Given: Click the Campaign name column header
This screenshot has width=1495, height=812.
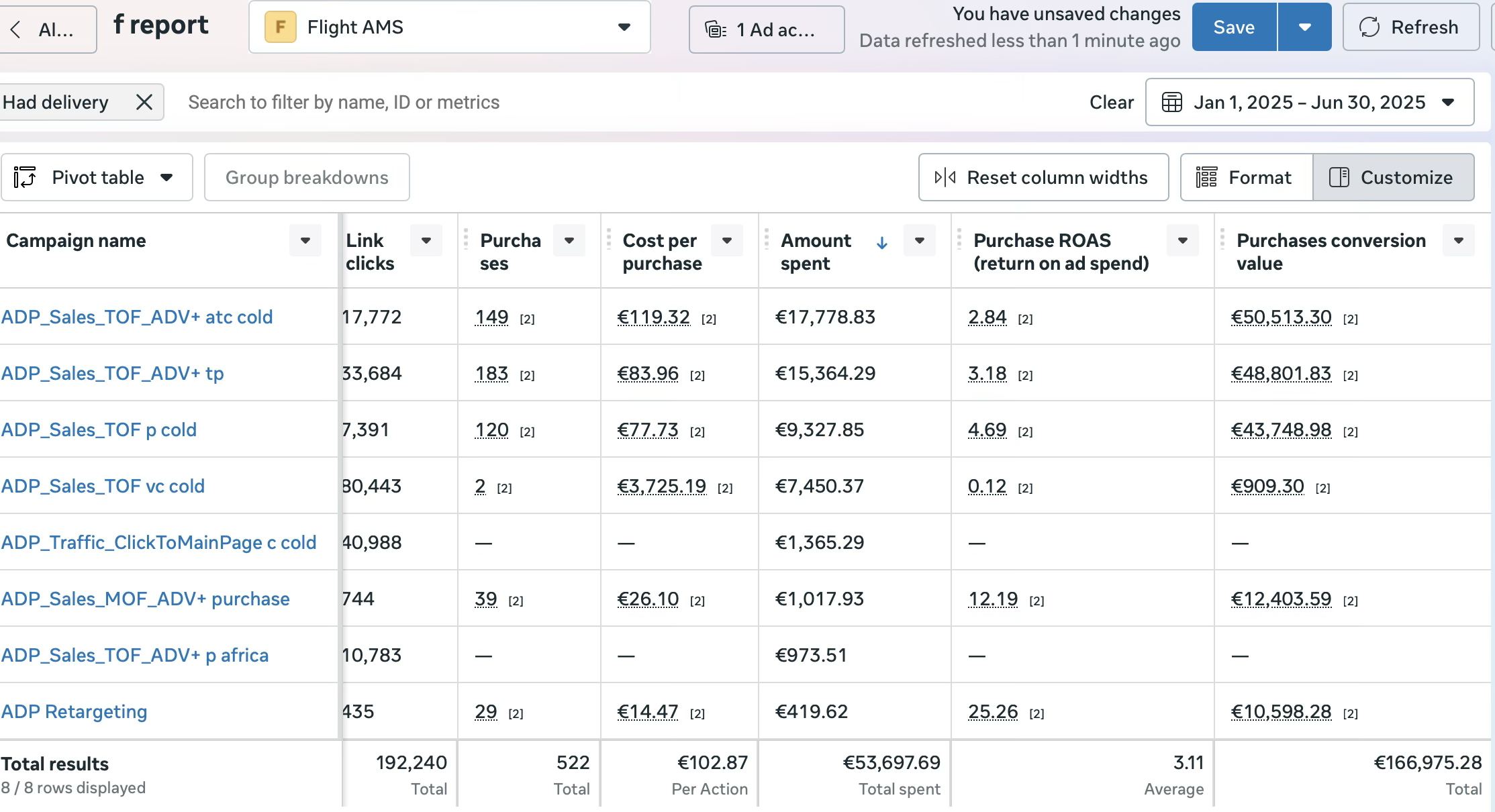Looking at the screenshot, I should pos(76,240).
